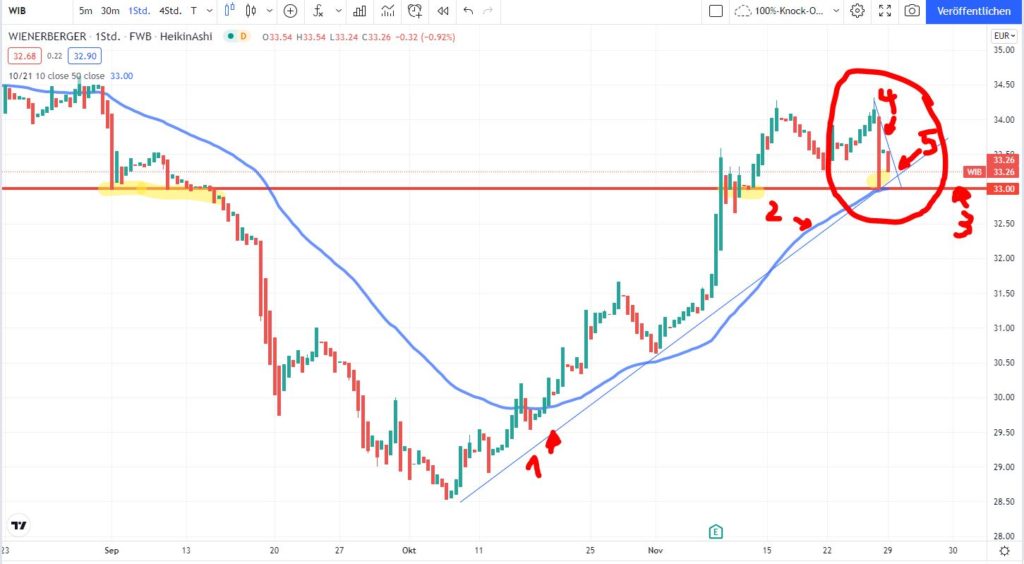Click the WIB 33.26 last price label
This screenshot has width=1024, height=564.
pos(991,172)
